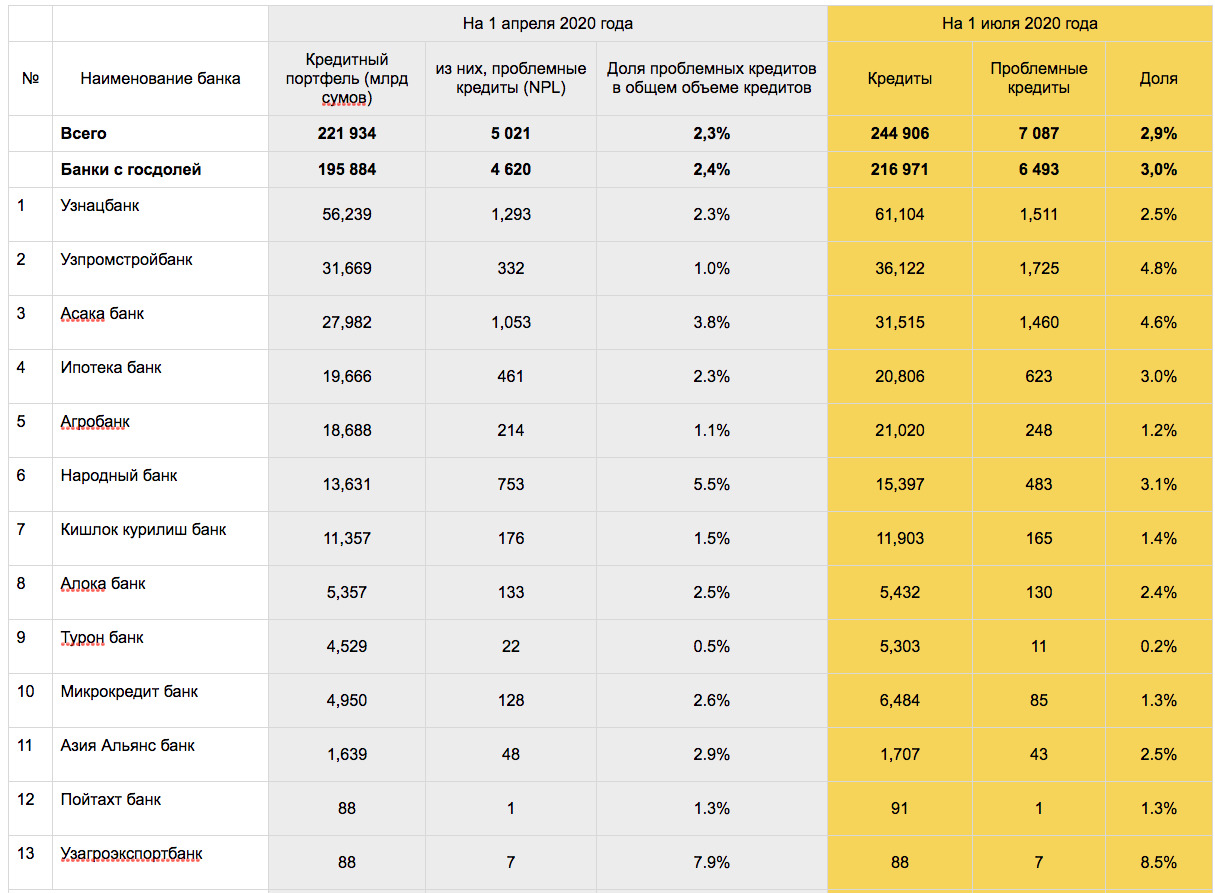The image size is (1215, 893).
Task: Select Узагроэкспортбанк's 8.5% share cell
Action: pyautogui.click(x=1158, y=862)
